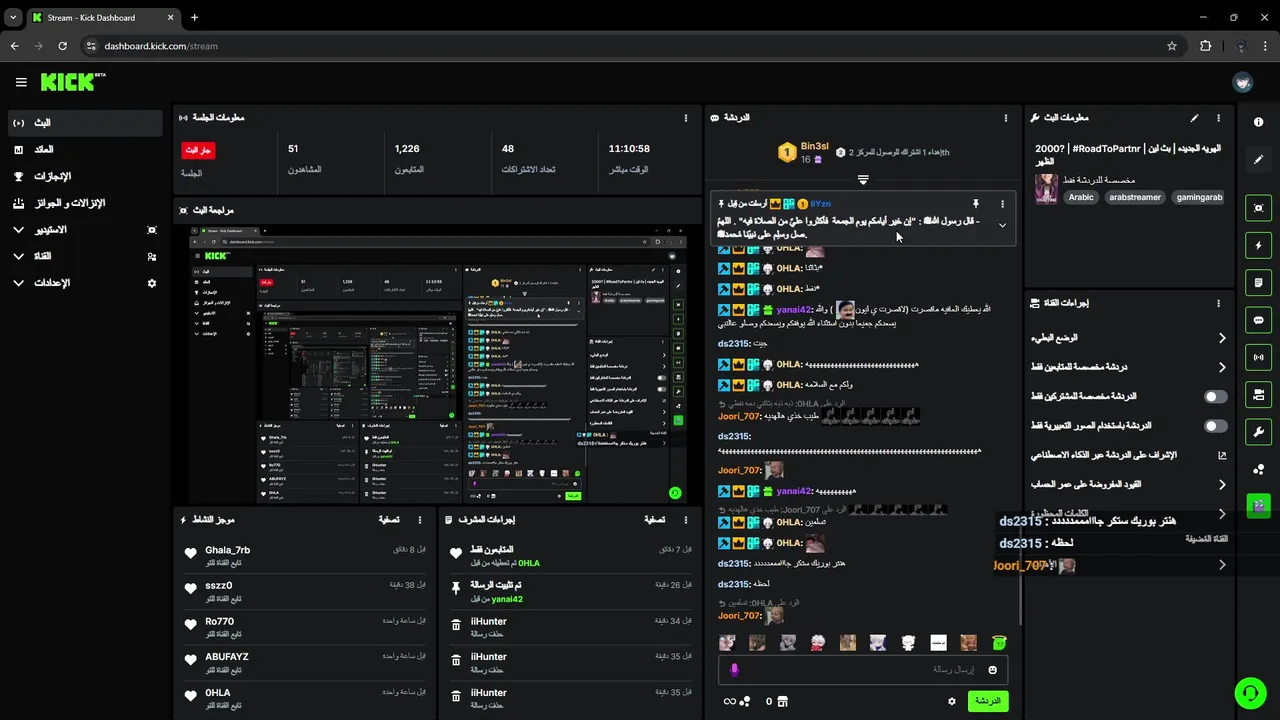
Task: Toggle the stream preview widget in right toolbar
Action: (x=1258, y=208)
